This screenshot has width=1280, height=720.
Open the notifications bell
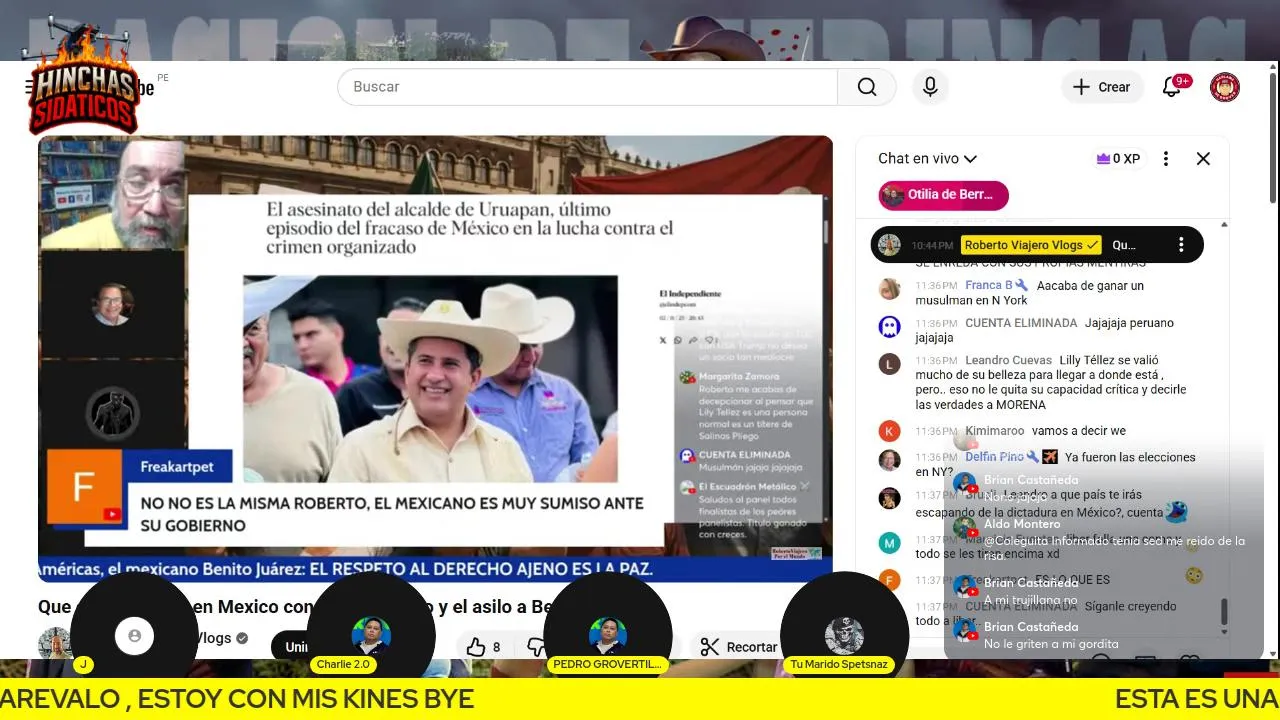pos(1172,87)
